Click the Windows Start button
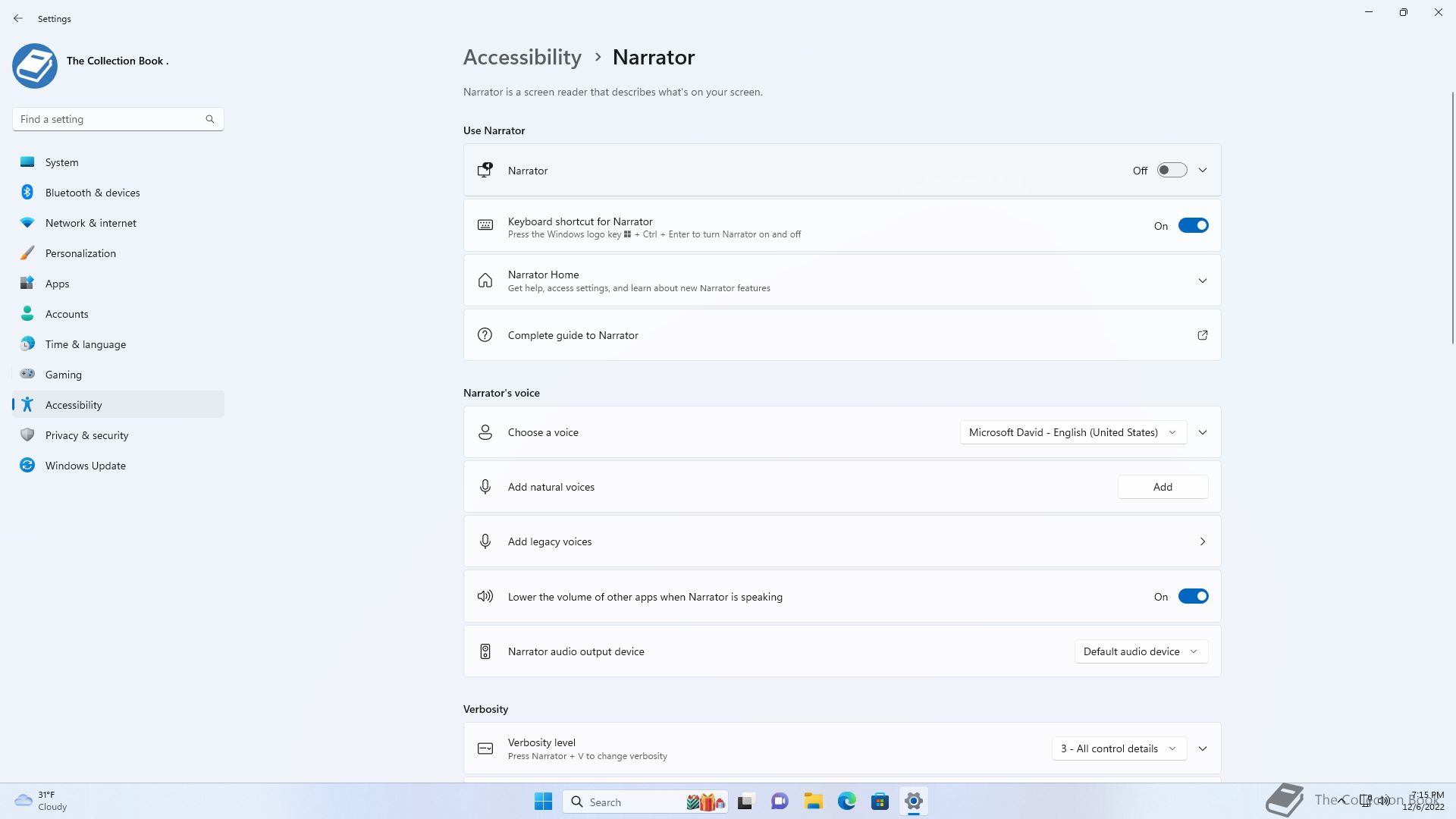The image size is (1456, 819). point(543,802)
